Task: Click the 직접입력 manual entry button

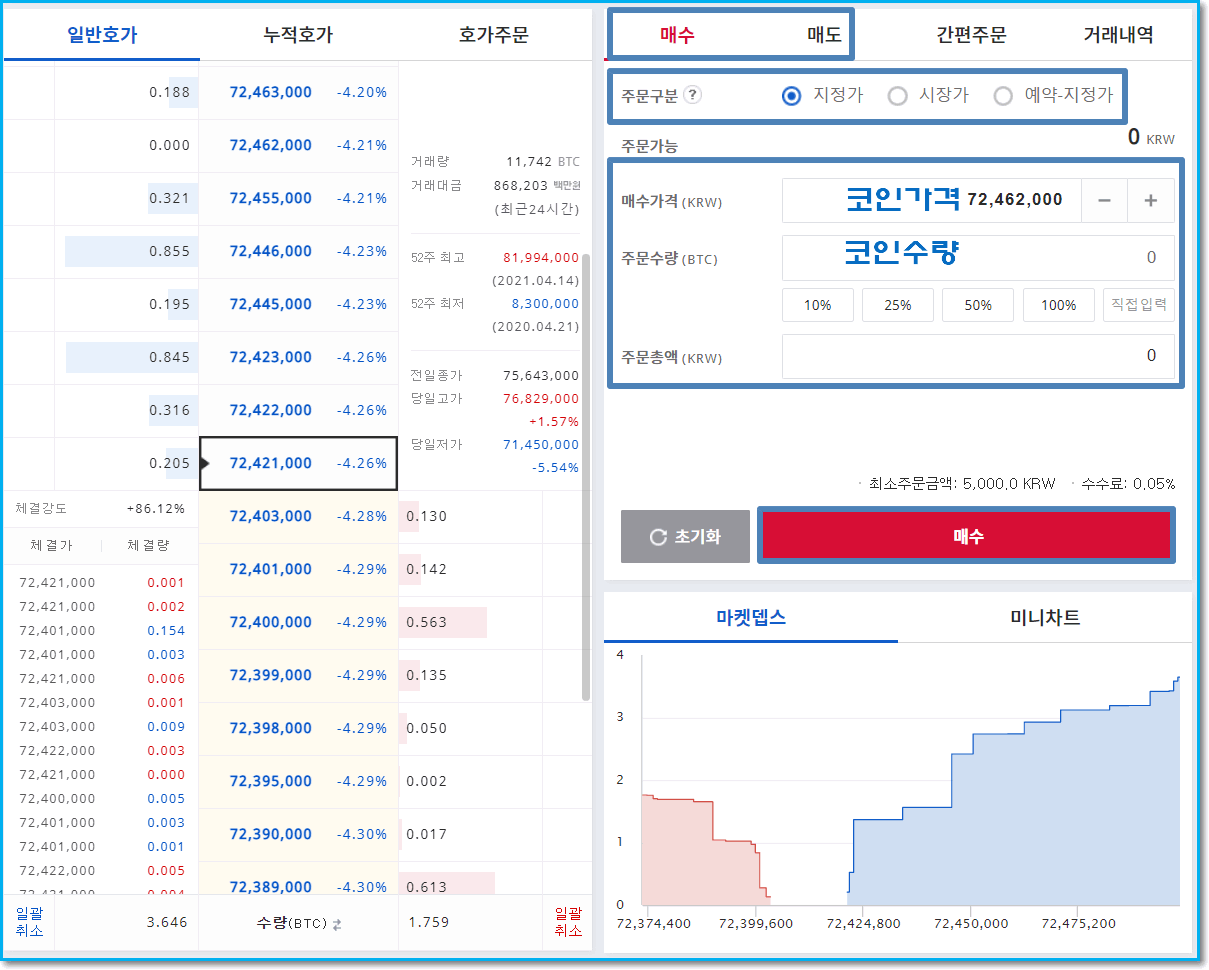Action: tap(1139, 305)
